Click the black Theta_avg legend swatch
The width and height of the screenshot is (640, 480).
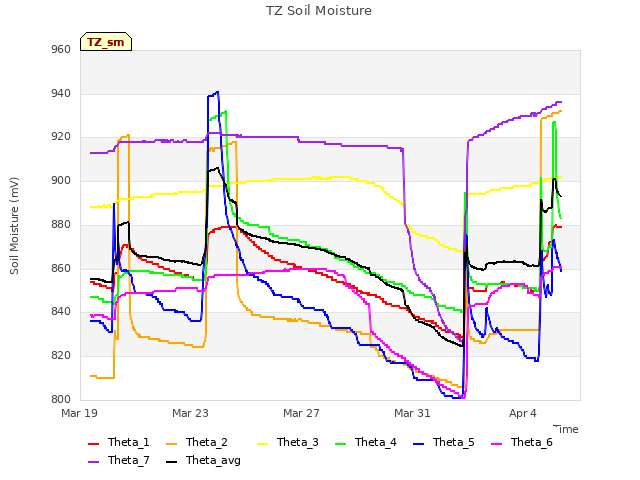click(x=171, y=462)
